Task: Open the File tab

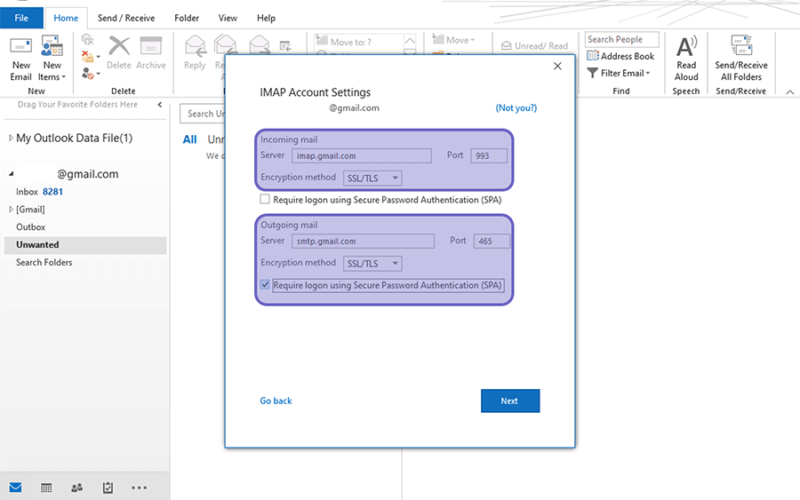Action: [x=21, y=18]
